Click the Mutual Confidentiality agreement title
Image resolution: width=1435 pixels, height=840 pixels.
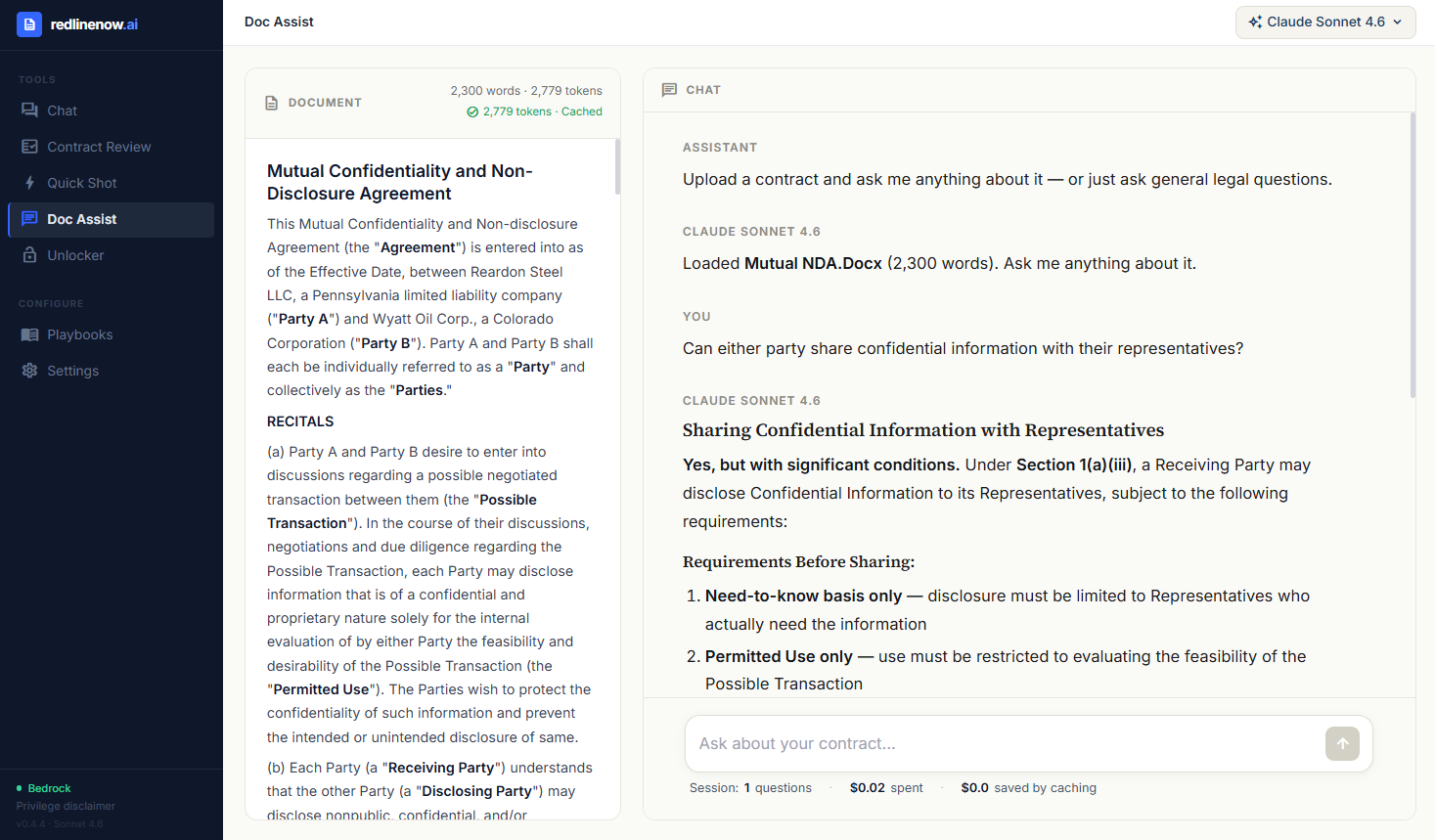400,182
